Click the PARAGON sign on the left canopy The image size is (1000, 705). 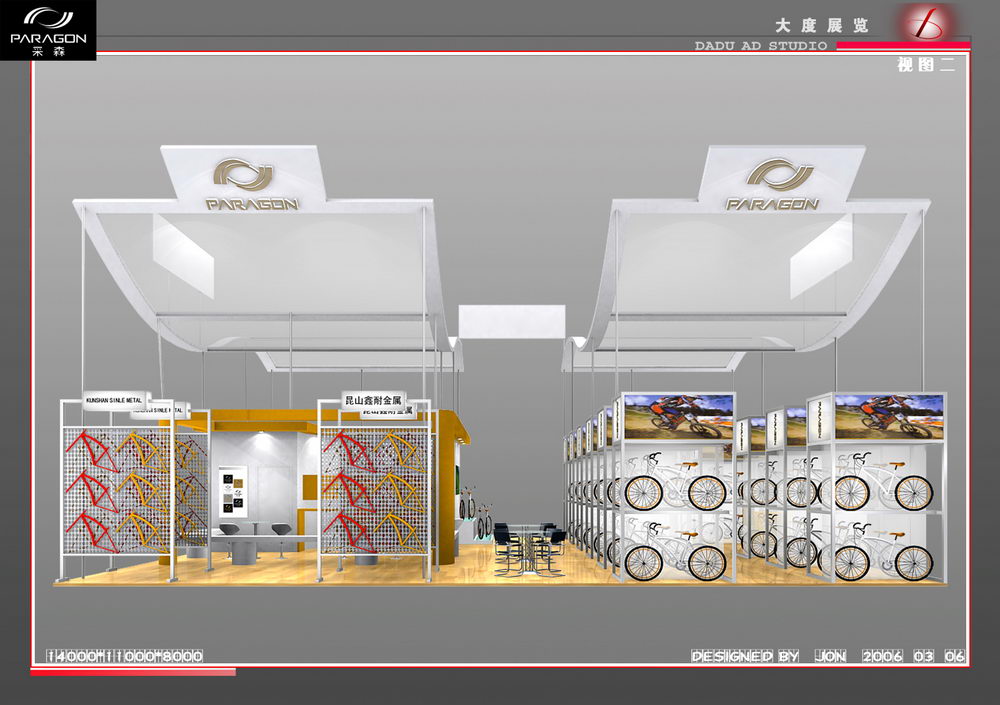coord(251,185)
